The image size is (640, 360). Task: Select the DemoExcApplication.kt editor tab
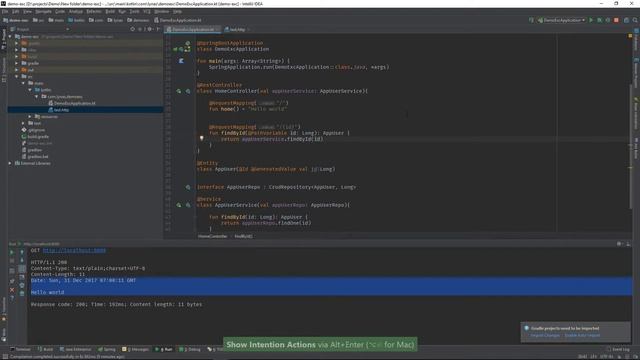tap(193, 29)
